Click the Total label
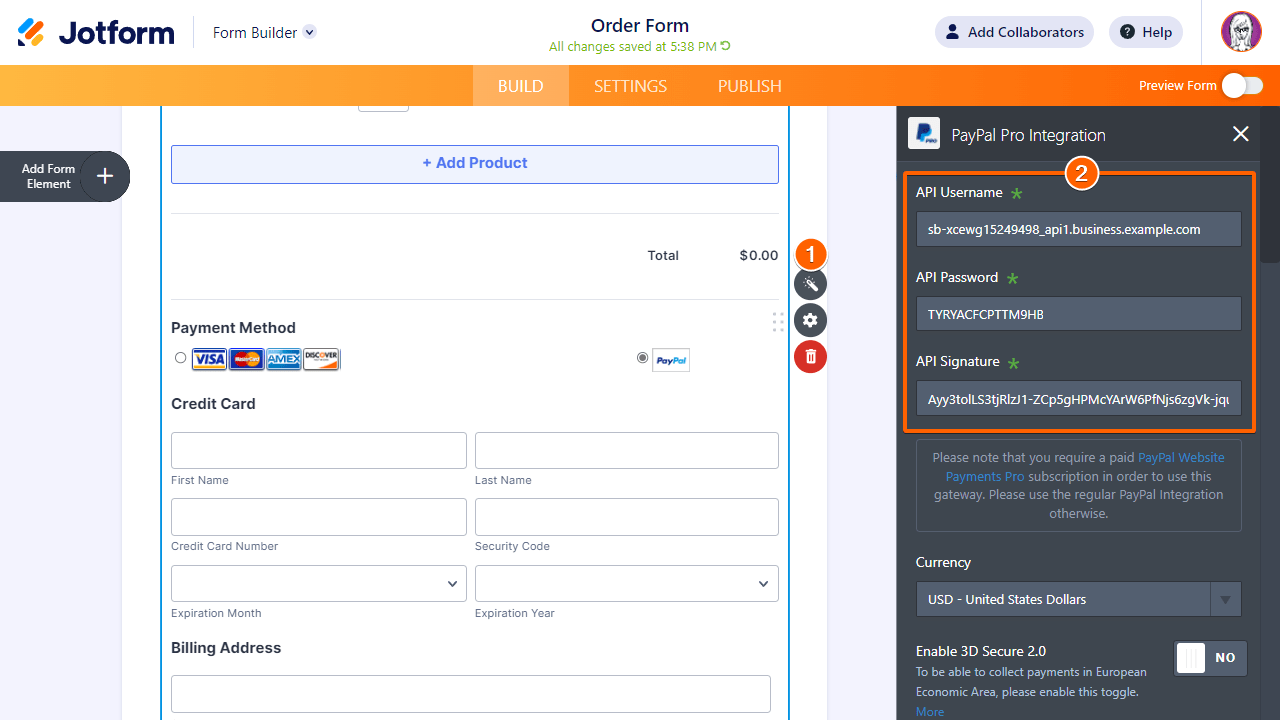Viewport: 1280px width, 720px height. (x=663, y=256)
